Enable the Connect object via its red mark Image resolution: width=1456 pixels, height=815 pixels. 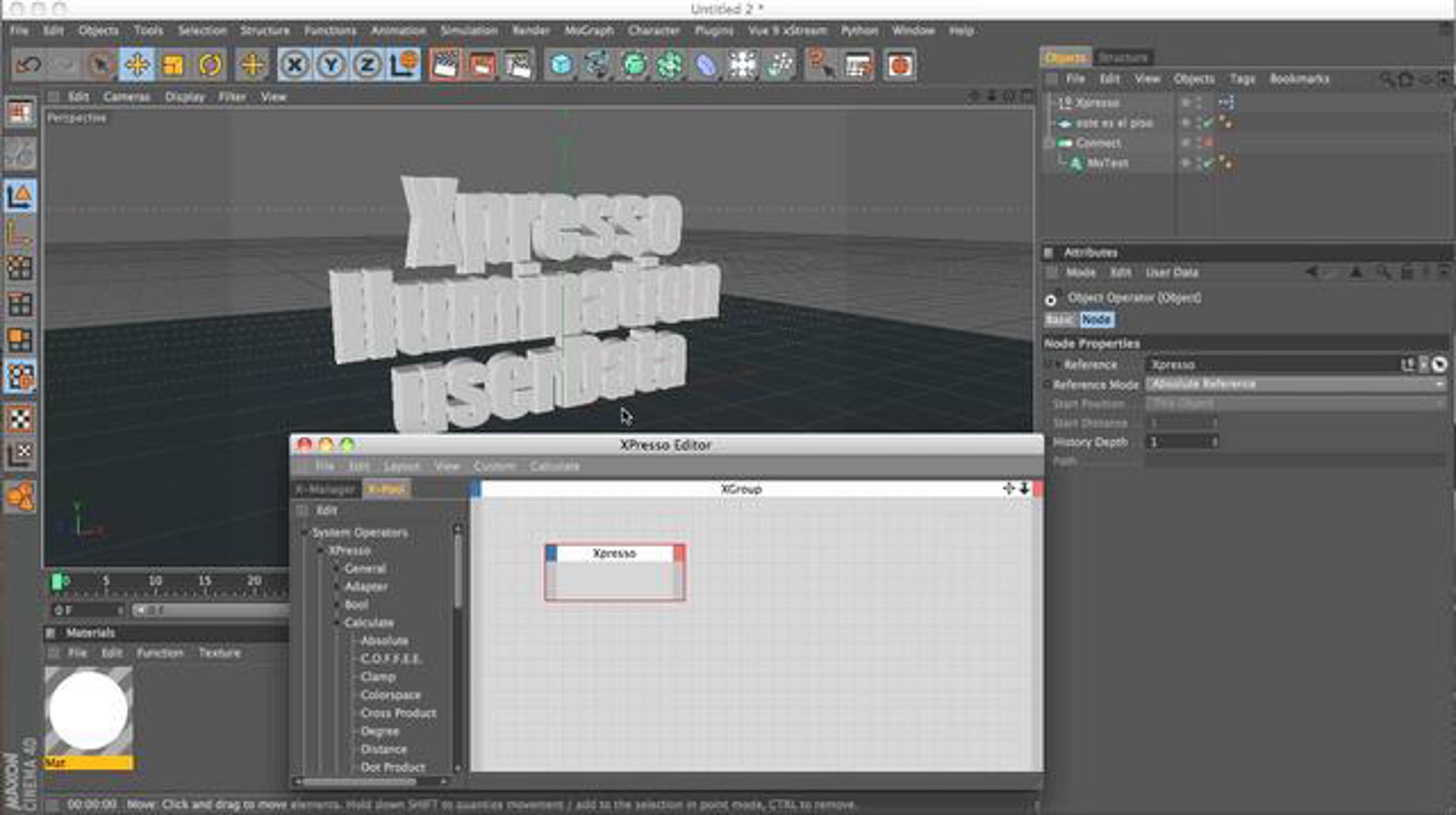[1208, 143]
